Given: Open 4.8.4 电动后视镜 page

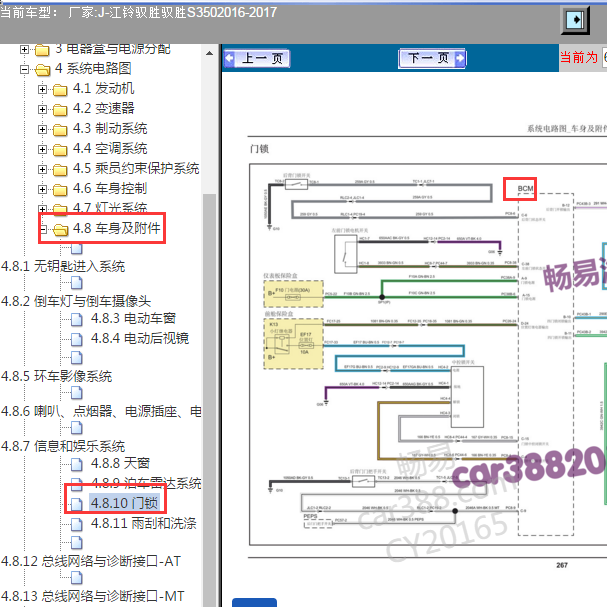Looking at the screenshot, I should tap(140, 338).
